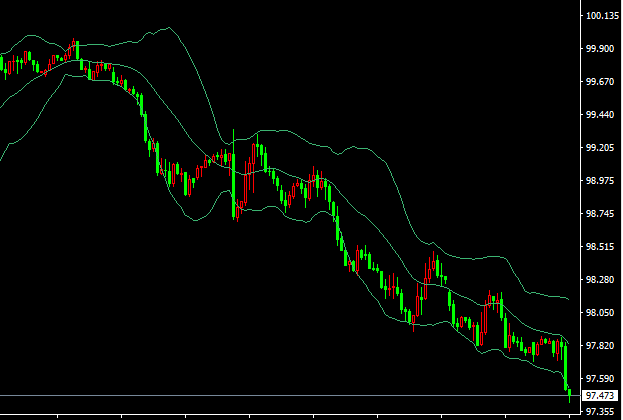Screen dimensions: 623x420
Task: Click the 99.670 price axis label
Action: (x=600, y=82)
